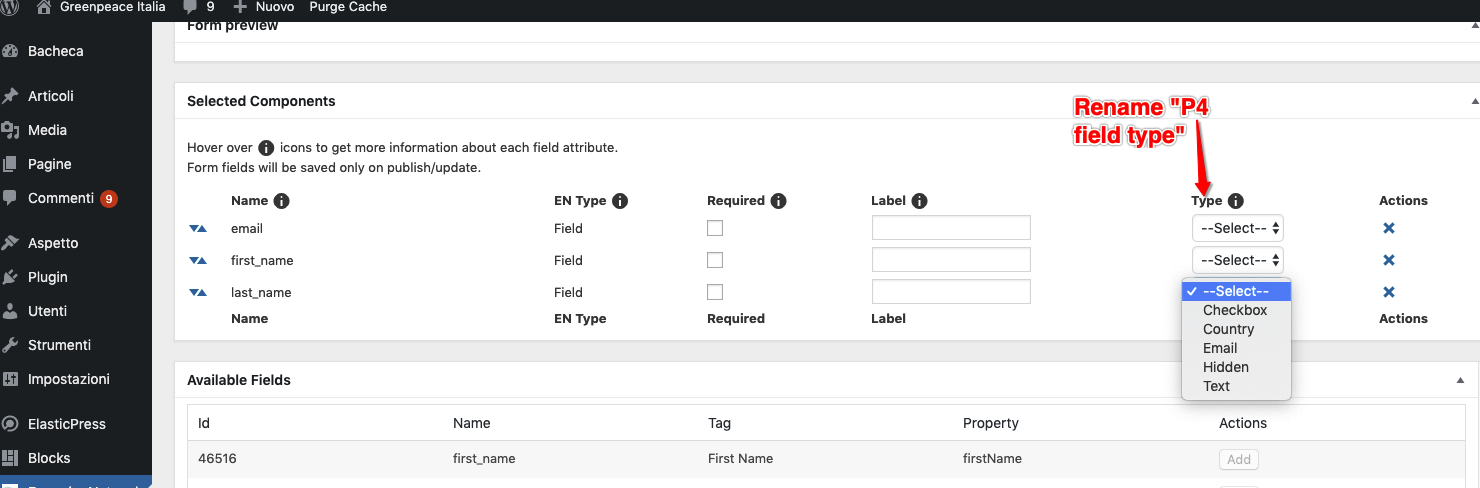This screenshot has height=488, width=1480.
Task: Collapse the Selected Components panel
Action: 1474,101
